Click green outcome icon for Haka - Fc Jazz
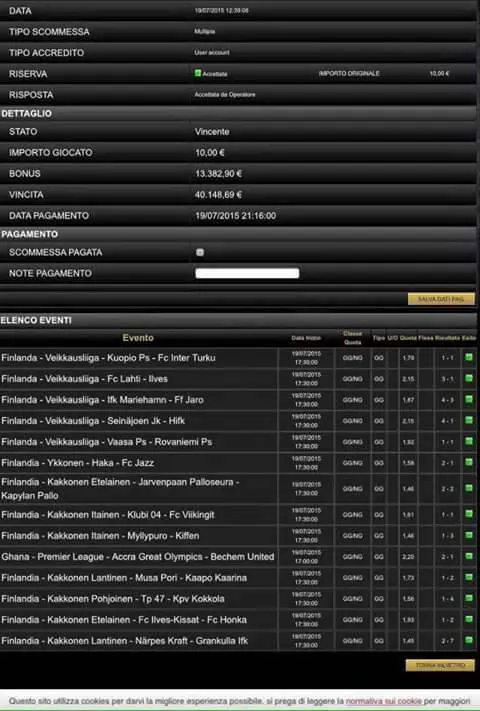The image size is (480, 711). click(x=469, y=462)
